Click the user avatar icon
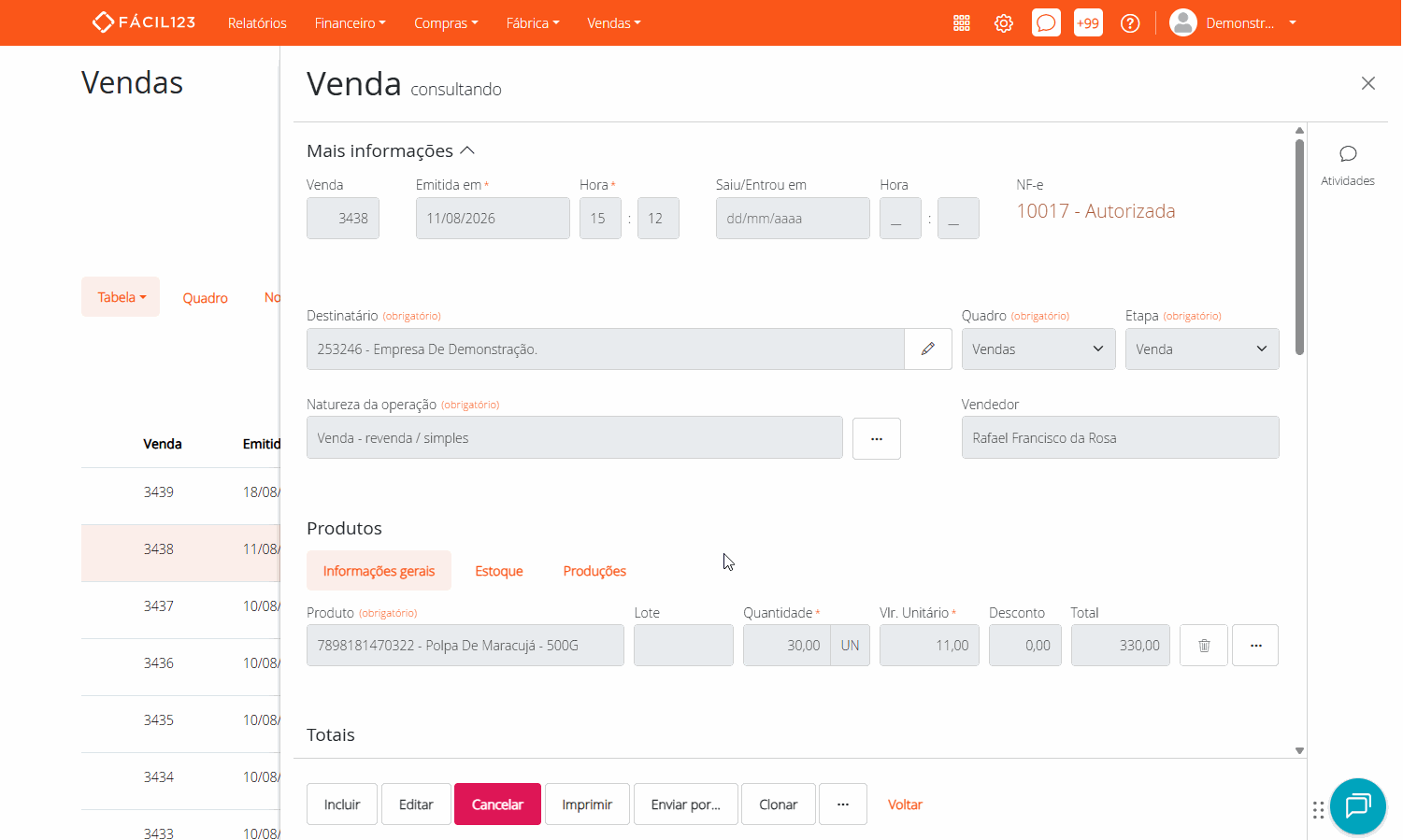This screenshot has height=840, width=1403. [x=1183, y=23]
